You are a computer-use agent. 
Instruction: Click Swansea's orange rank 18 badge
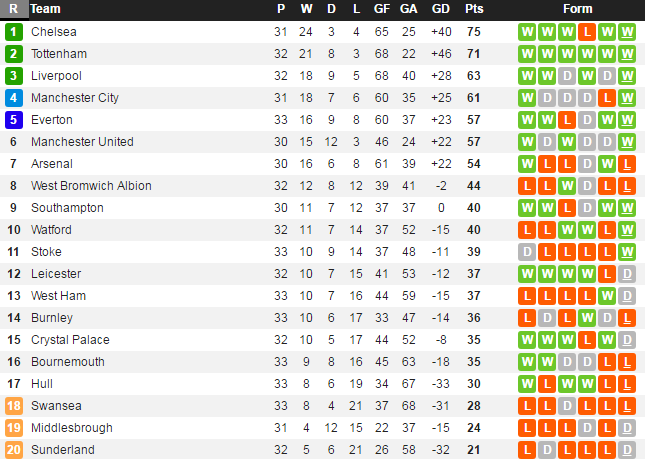click(x=13, y=405)
